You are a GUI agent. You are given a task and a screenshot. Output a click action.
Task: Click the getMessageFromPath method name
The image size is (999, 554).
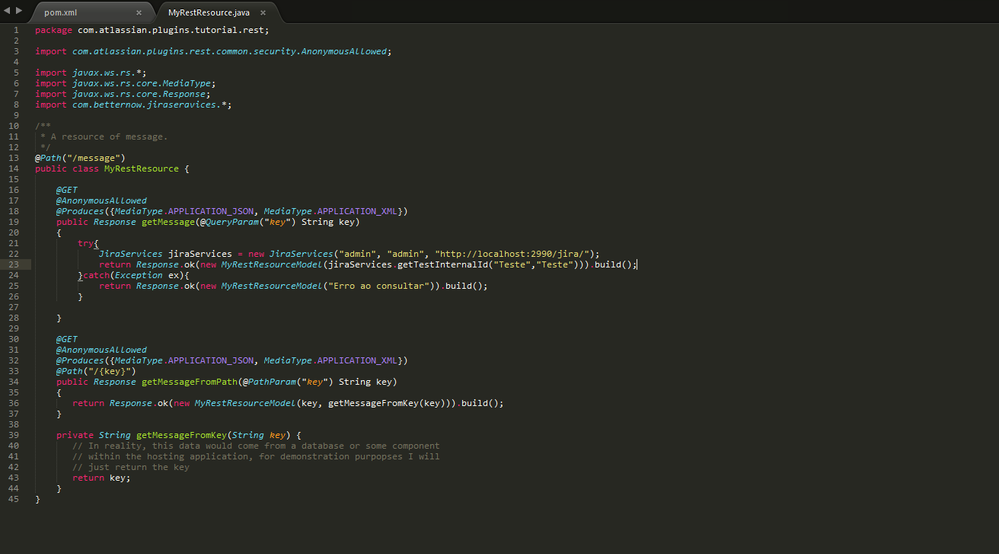point(189,382)
